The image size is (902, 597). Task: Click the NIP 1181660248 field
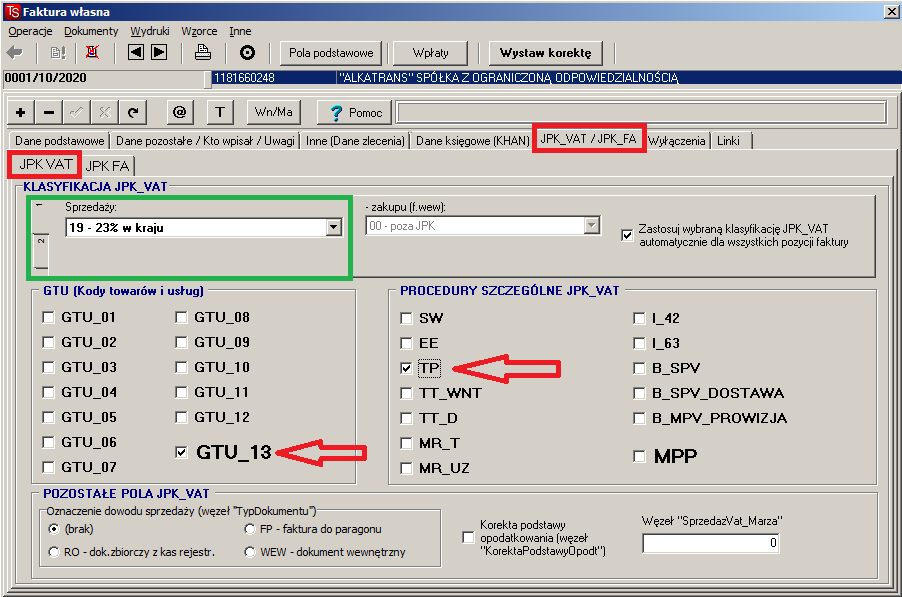click(x=273, y=78)
